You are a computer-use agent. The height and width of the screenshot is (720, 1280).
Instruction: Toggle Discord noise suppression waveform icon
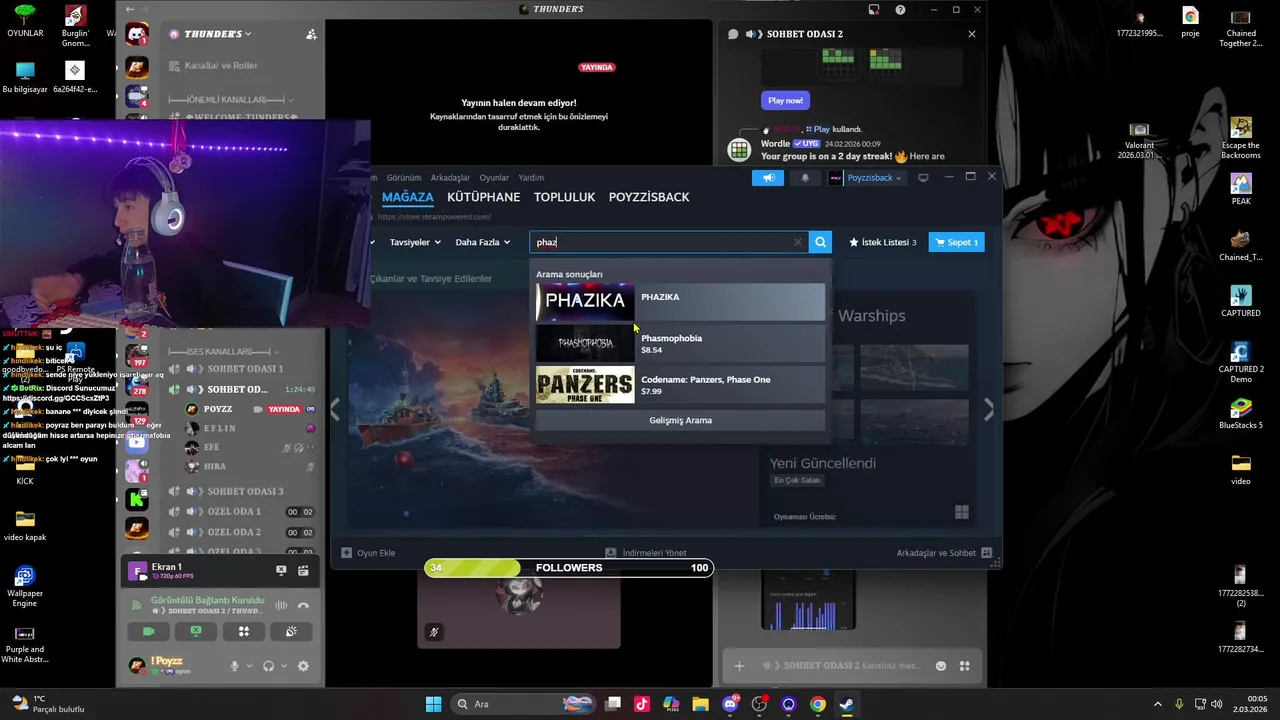[x=281, y=606]
